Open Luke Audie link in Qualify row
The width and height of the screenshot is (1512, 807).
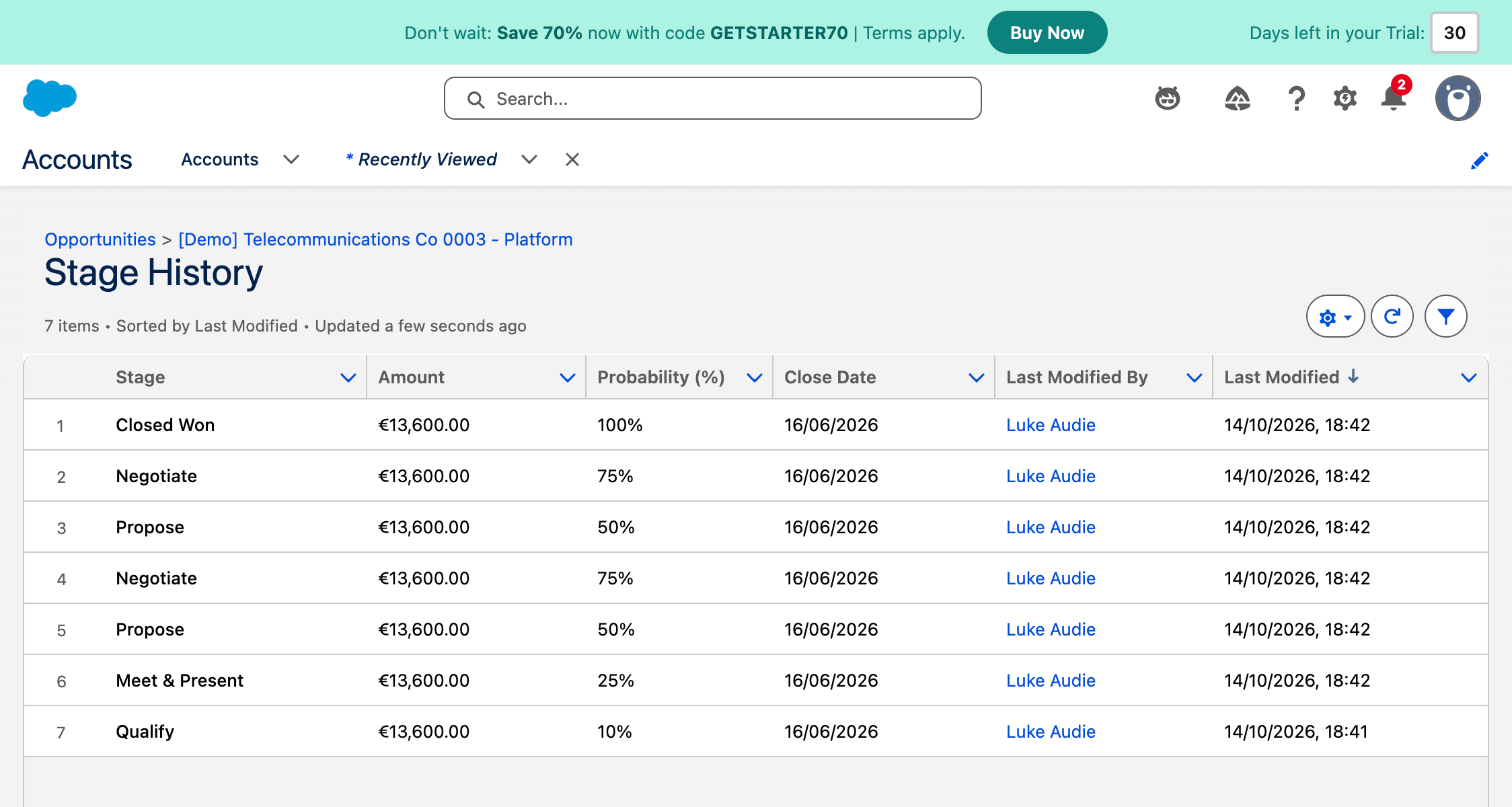pos(1051,732)
